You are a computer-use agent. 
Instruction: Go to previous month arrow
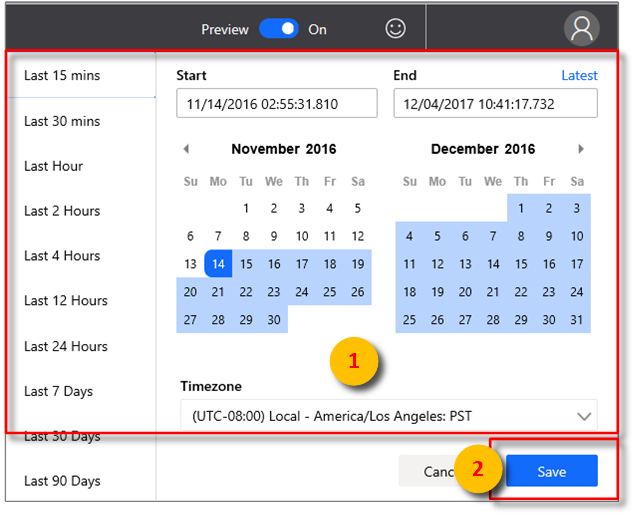[186, 149]
